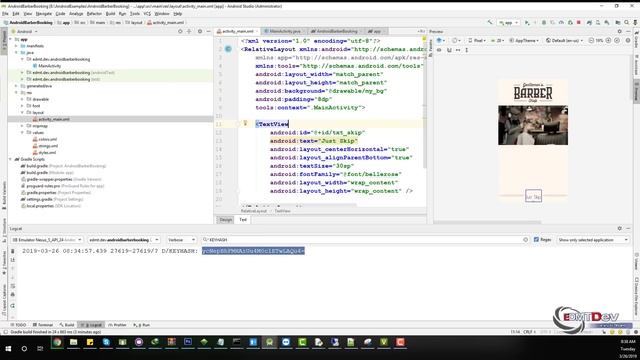Open Search Everywhere magnifier icon

(x=627, y=23)
